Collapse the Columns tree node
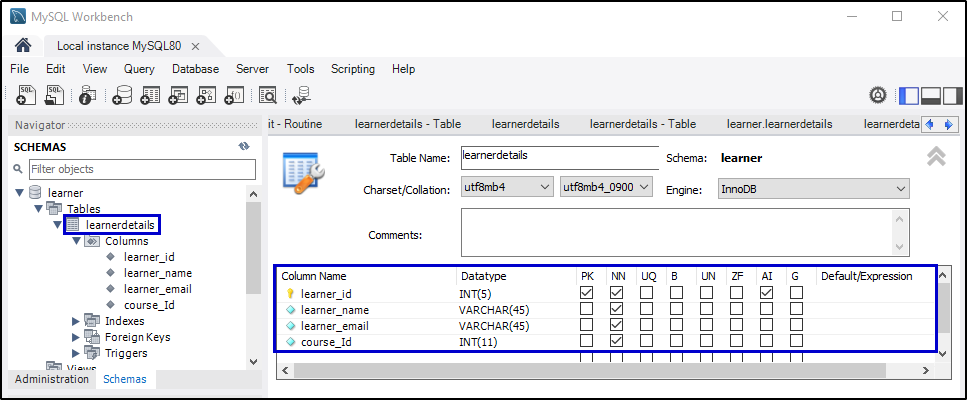967x400 pixels. pyautogui.click(x=76, y=241)
